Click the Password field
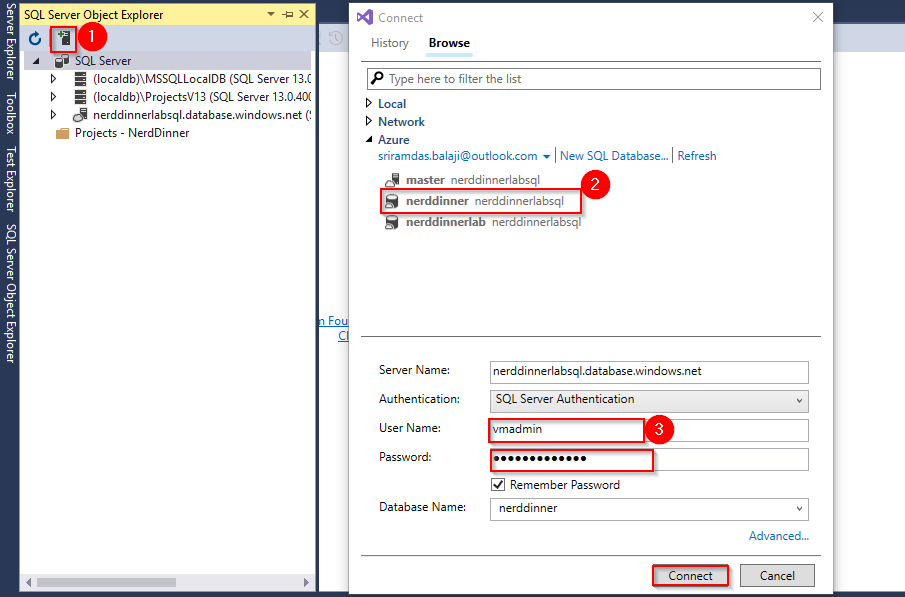905x597 pixels. (649, 459)
